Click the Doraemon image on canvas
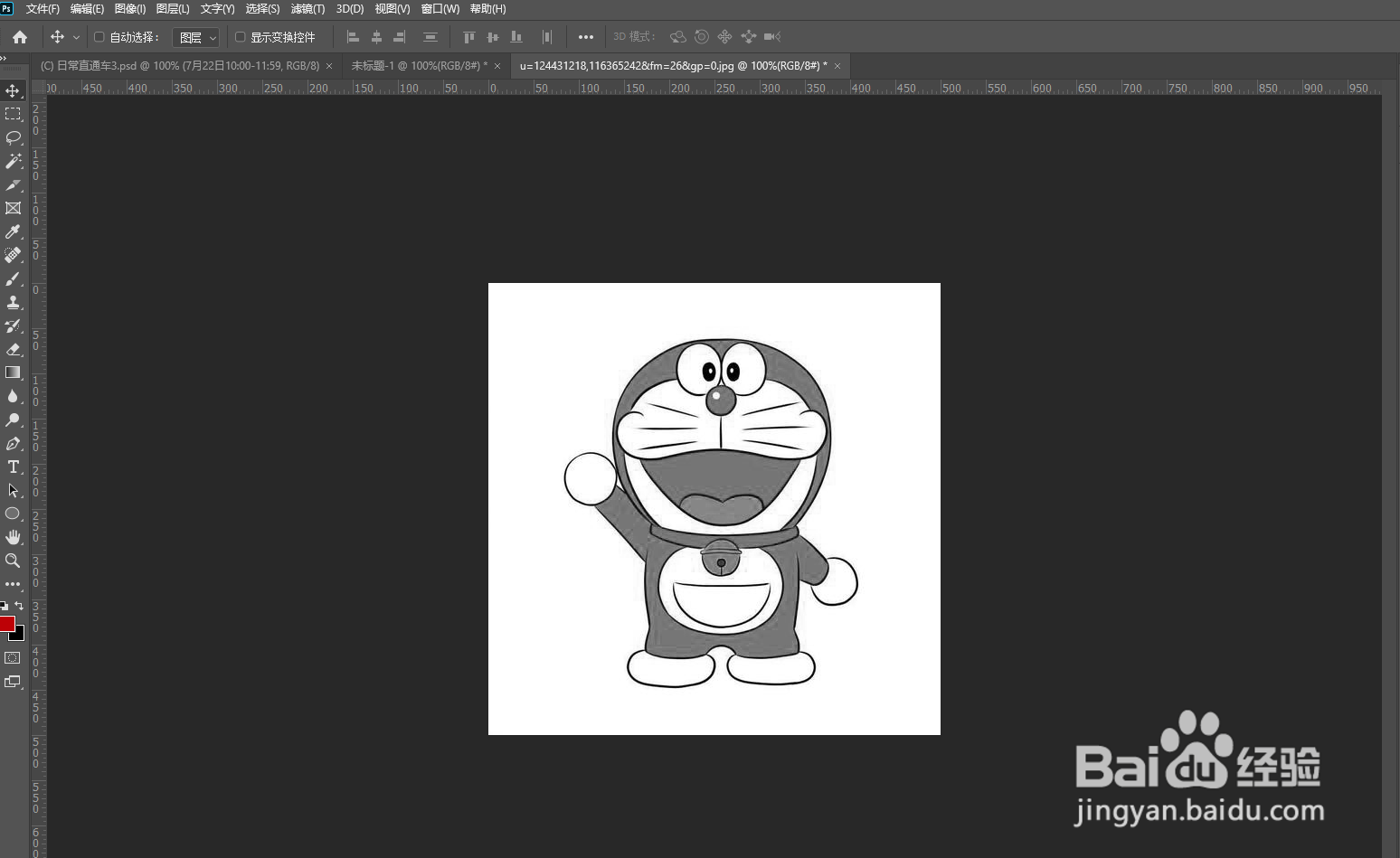 tap(714, 509)
